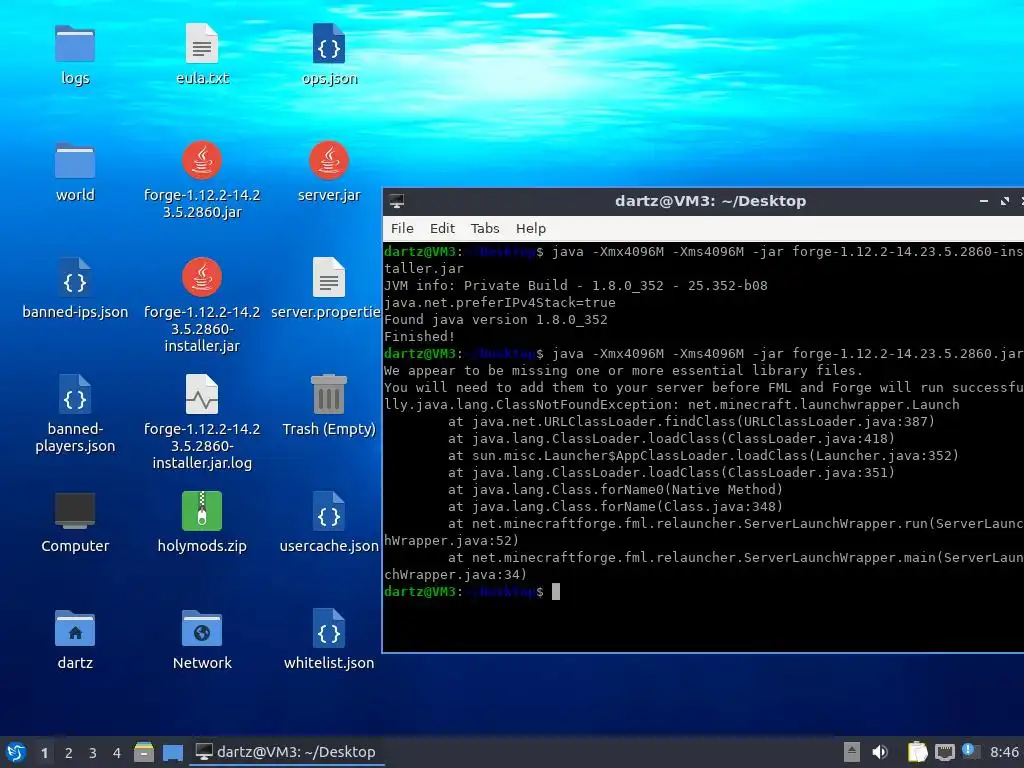Open the File menu in terminal
This screenshot has height=768, width=1024.
tap(402, 229)
